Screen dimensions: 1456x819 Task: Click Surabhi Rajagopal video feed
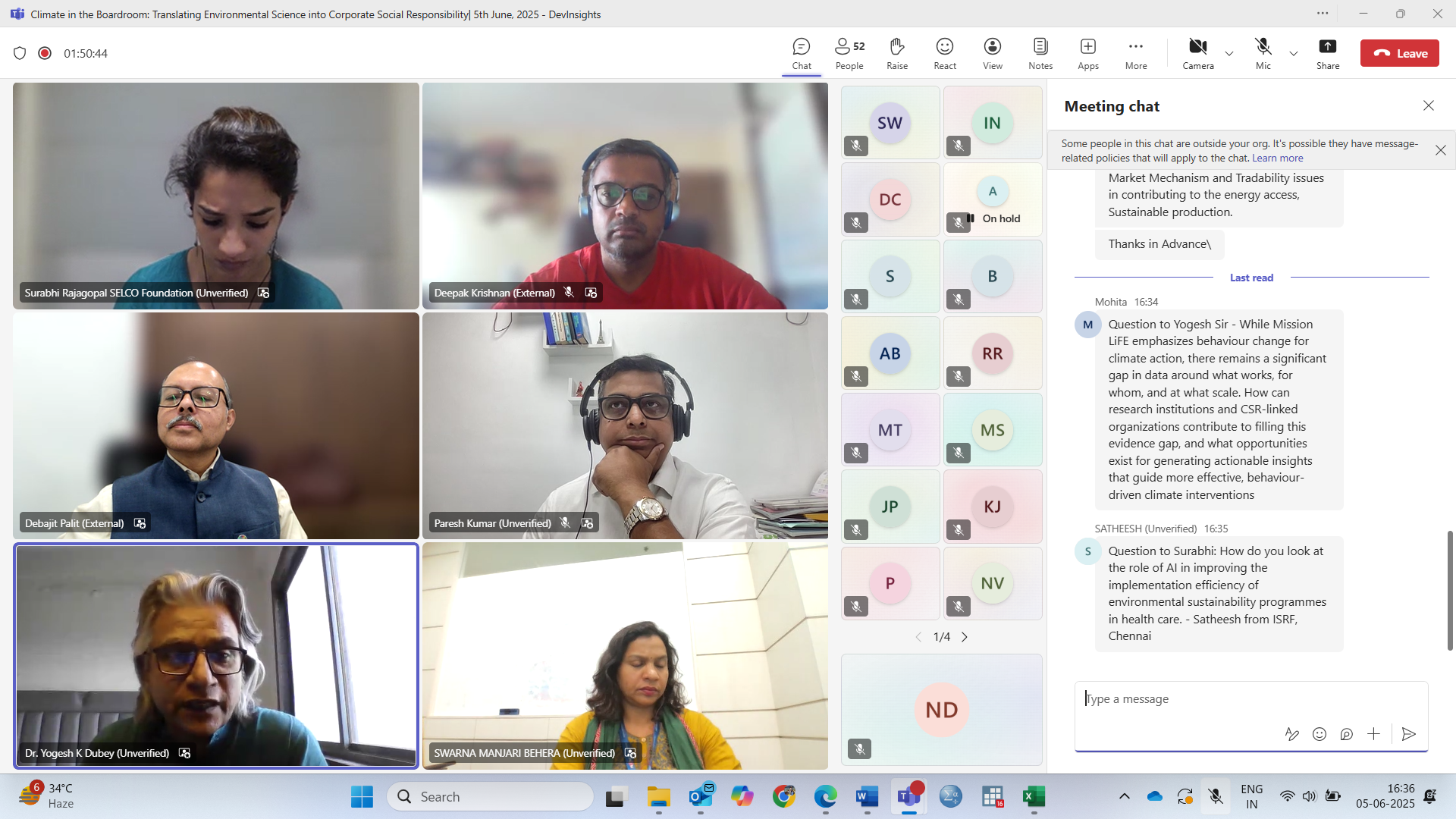click(216, 196)
